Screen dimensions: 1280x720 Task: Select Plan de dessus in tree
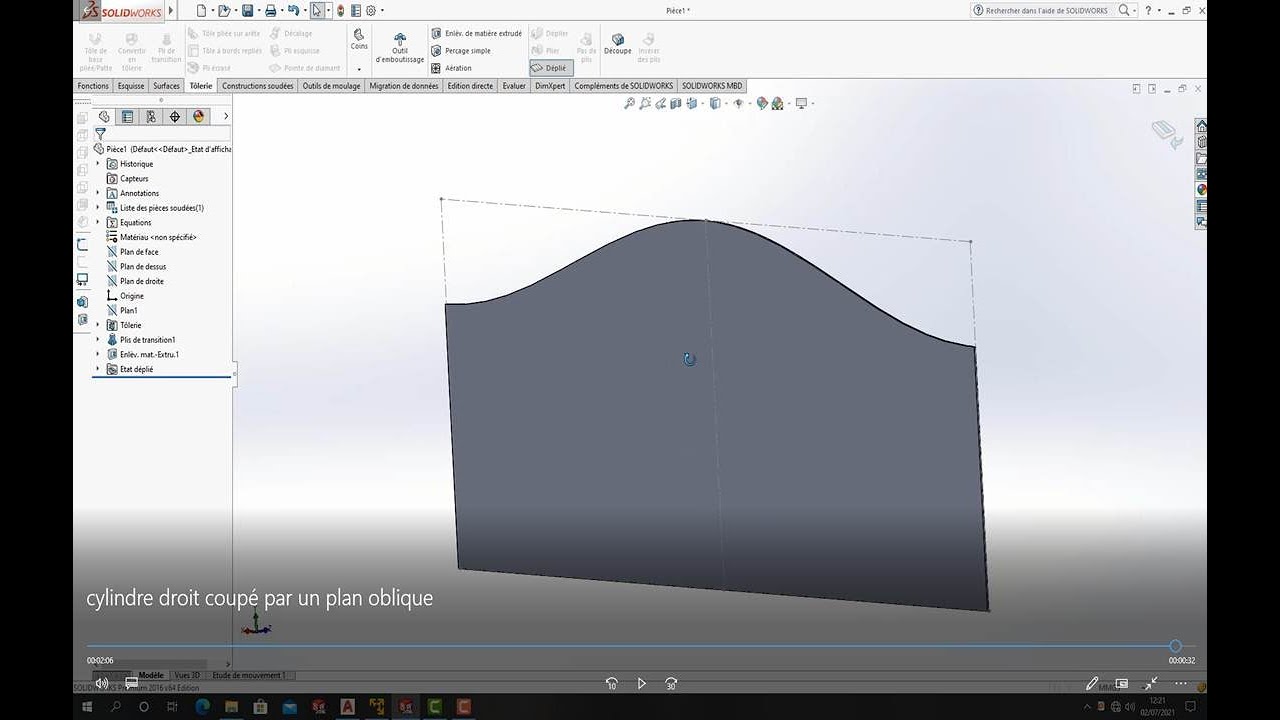(x=143, y=267)
